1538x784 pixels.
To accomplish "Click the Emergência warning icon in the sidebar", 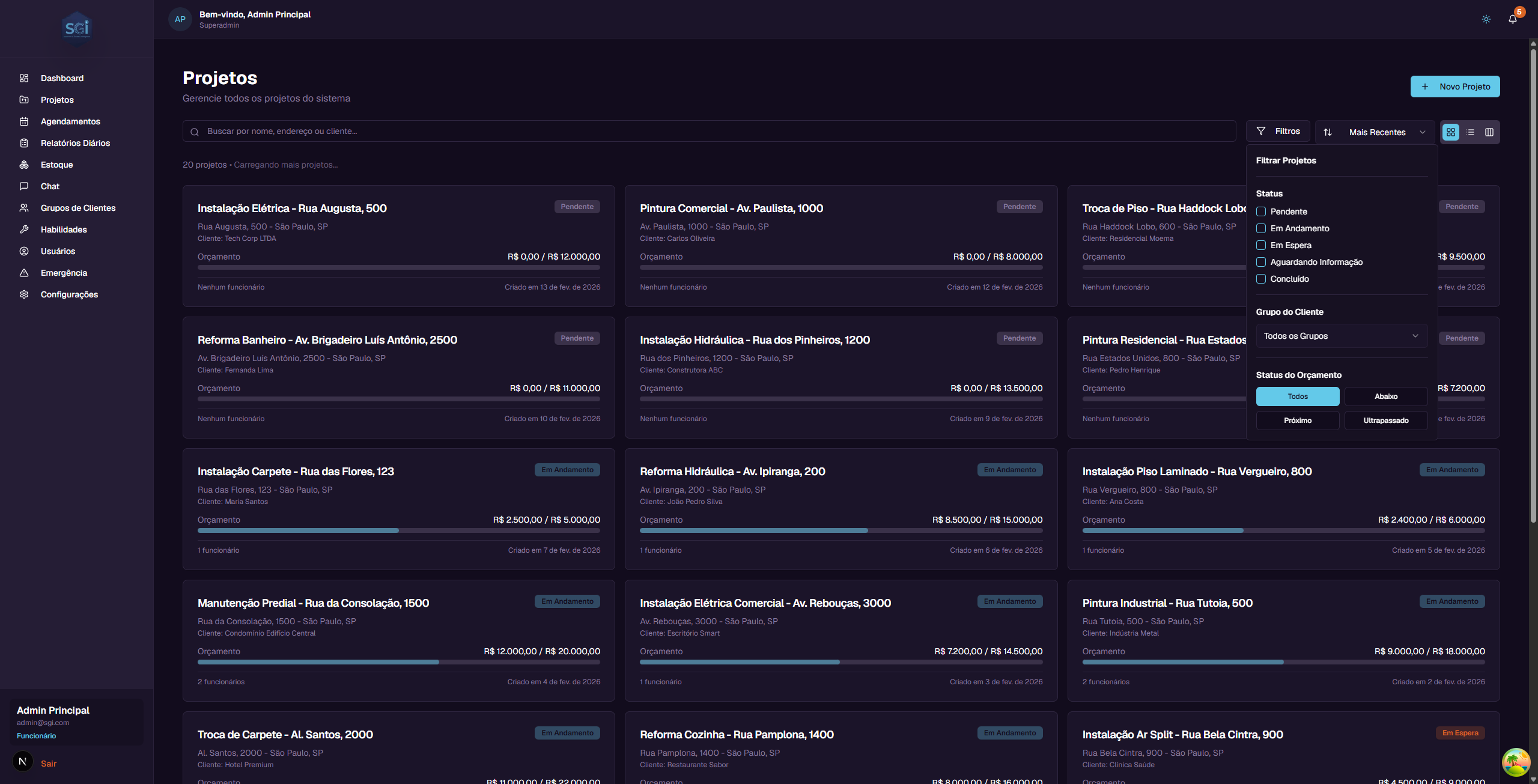I will click(24, 273).
